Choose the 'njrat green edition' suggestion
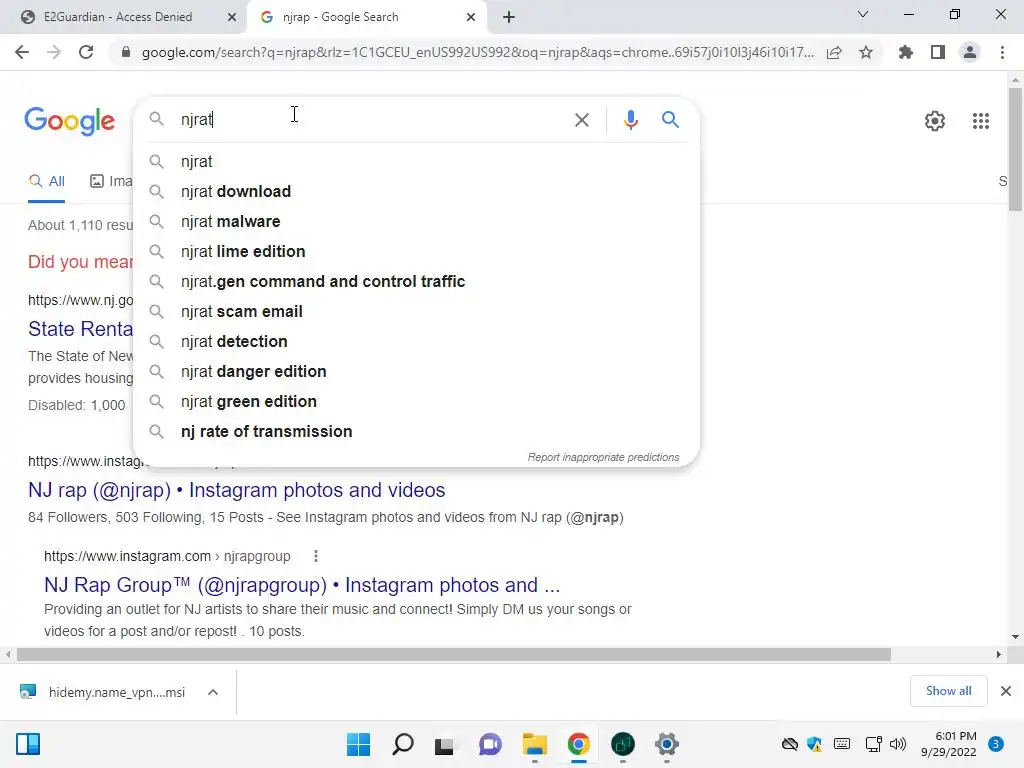Viewport: 1024px width, 768px height. (x=416, y=402)
